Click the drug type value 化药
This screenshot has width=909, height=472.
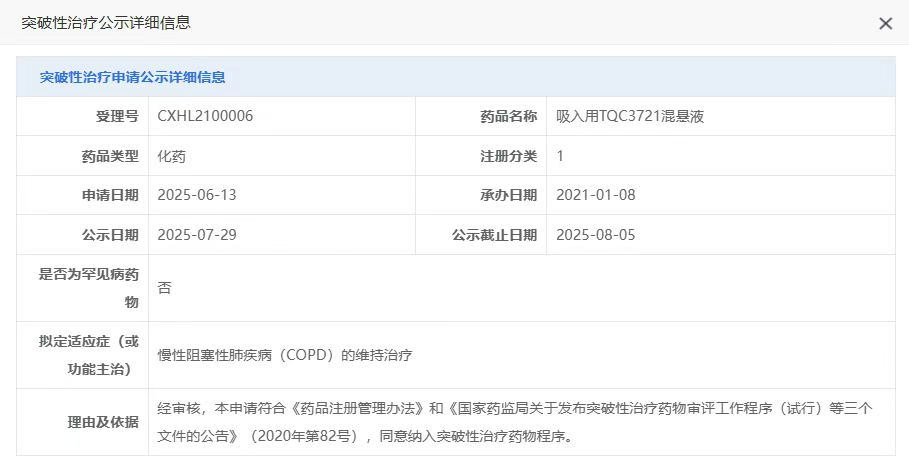172,156
